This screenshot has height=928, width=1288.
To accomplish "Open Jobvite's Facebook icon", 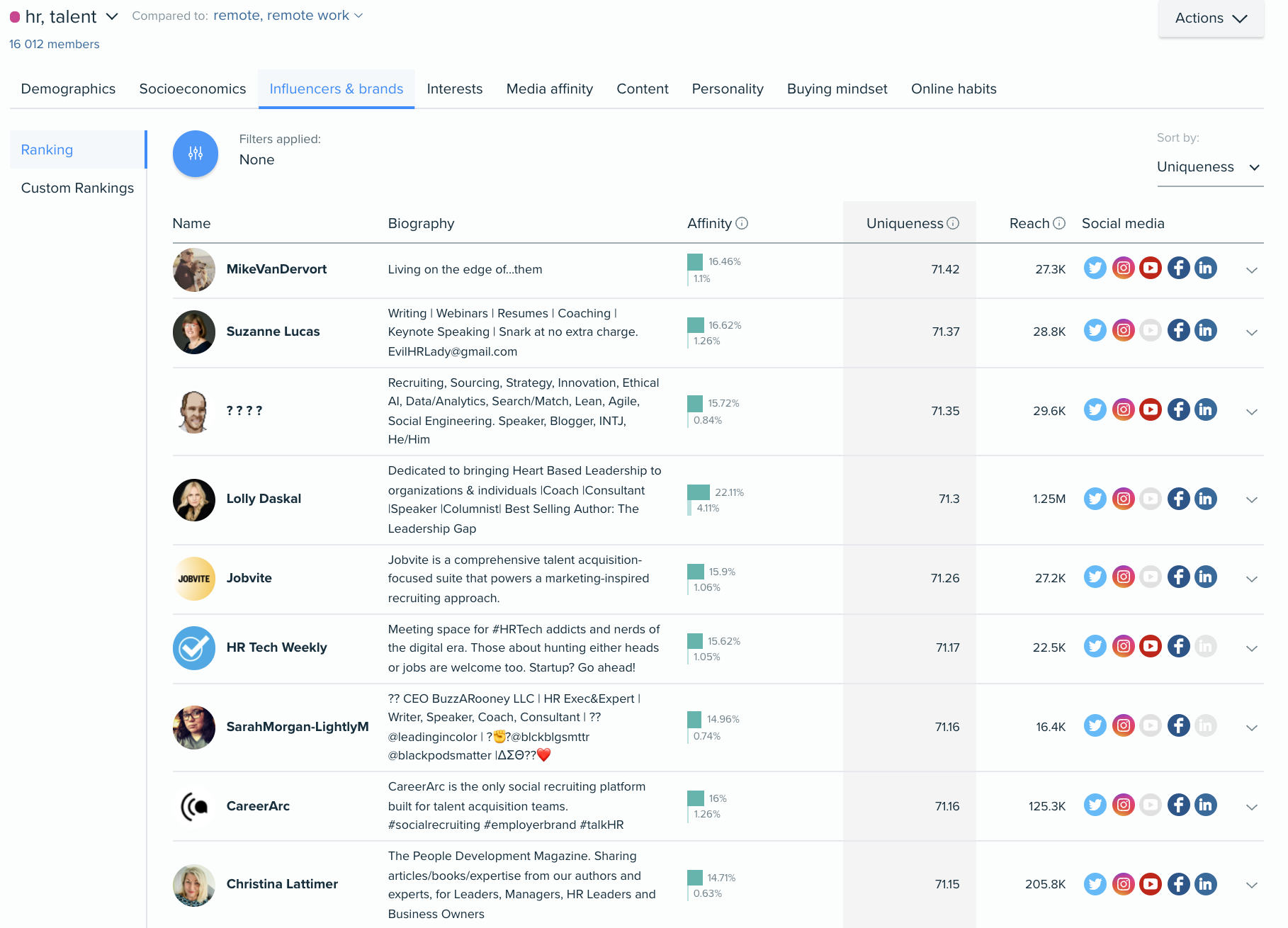I will [1178, 577].
